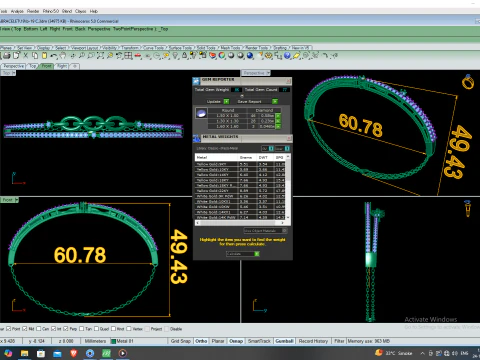The width and height of the screenshot is (480, 360).
Task: Click the blue render sphere icon
Action: (250, 56)
